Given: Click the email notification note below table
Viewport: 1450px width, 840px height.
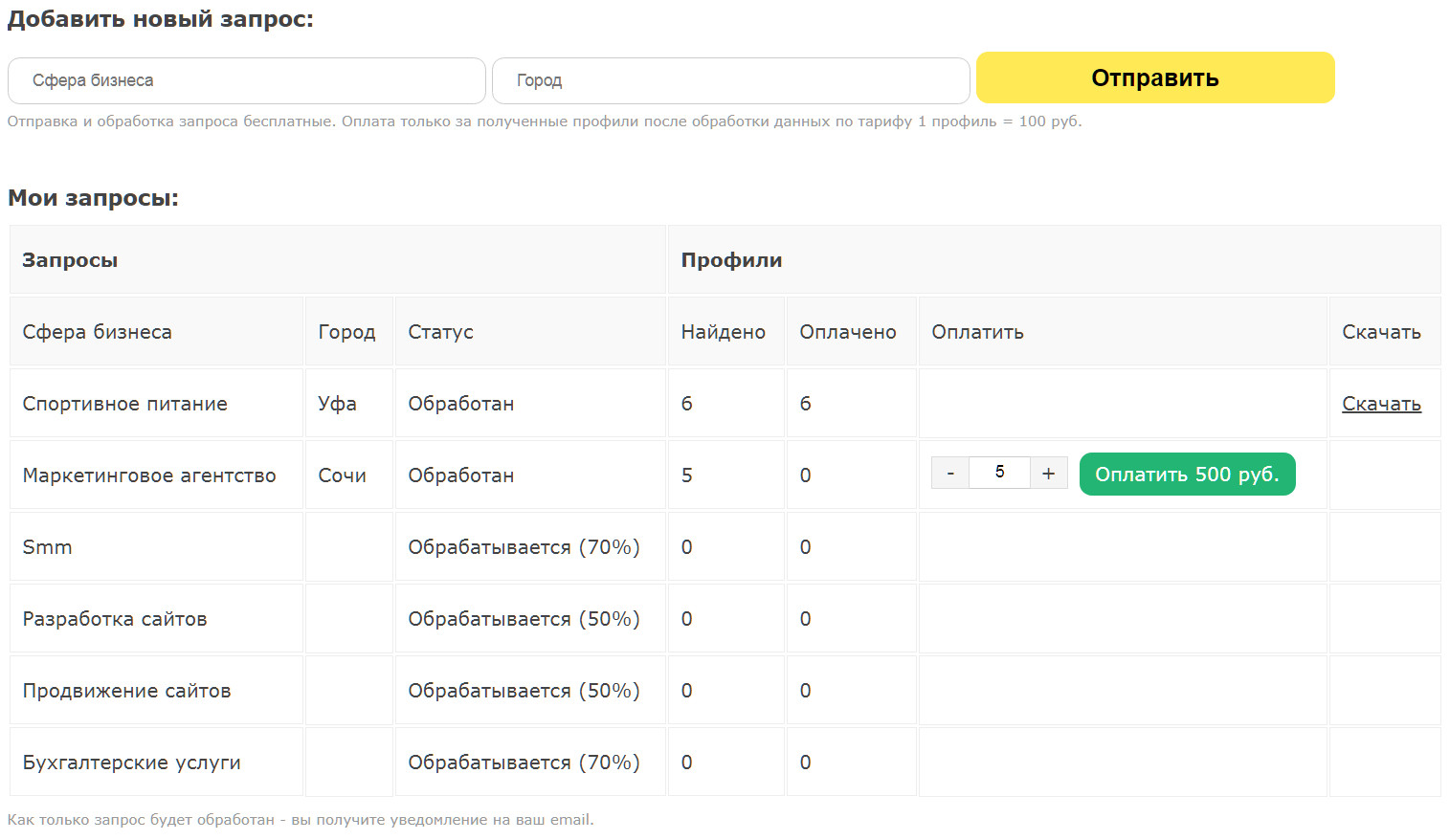Looking at the screenshot, I should coord(301,820).
